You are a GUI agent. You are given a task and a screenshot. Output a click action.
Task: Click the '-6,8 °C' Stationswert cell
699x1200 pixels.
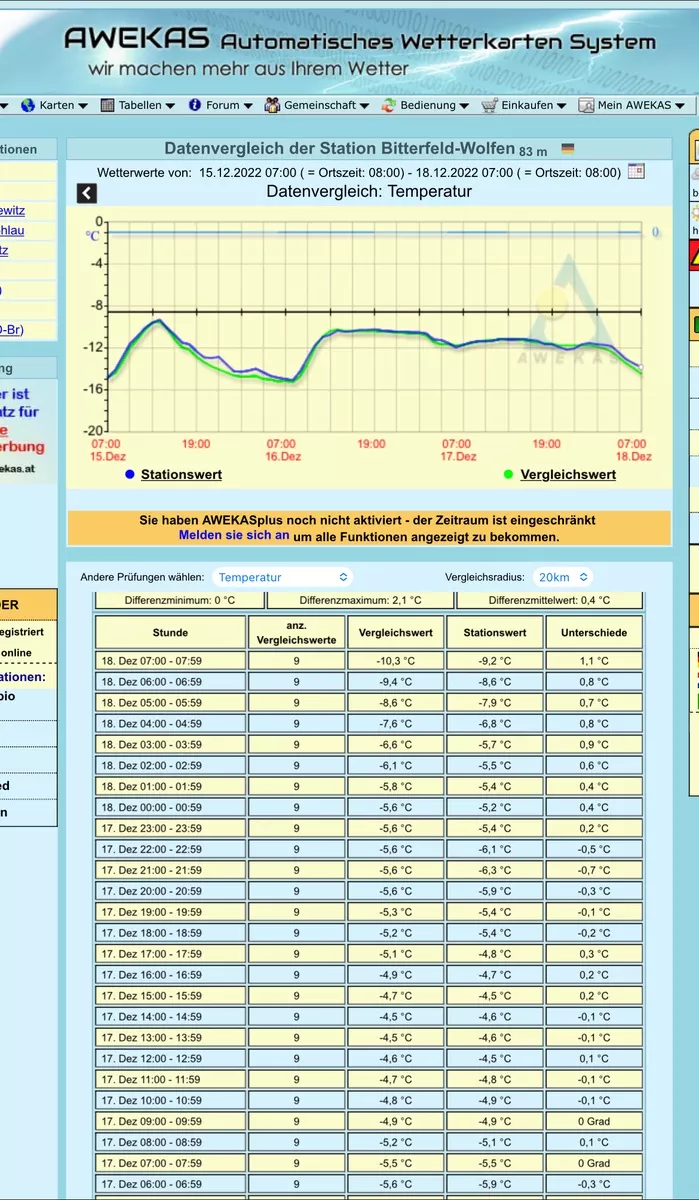click(x=495, y=724)
